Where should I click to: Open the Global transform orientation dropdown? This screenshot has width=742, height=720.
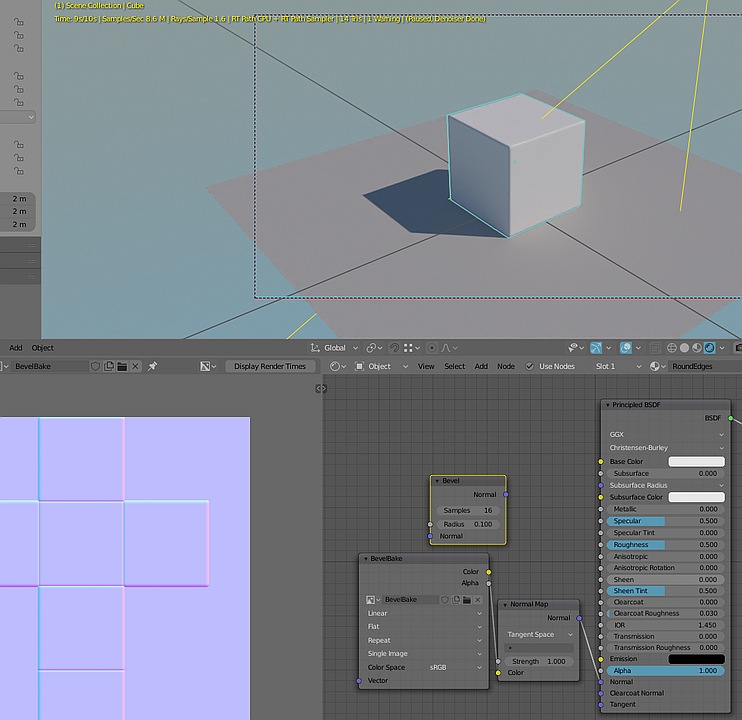(x=333, y=348)
